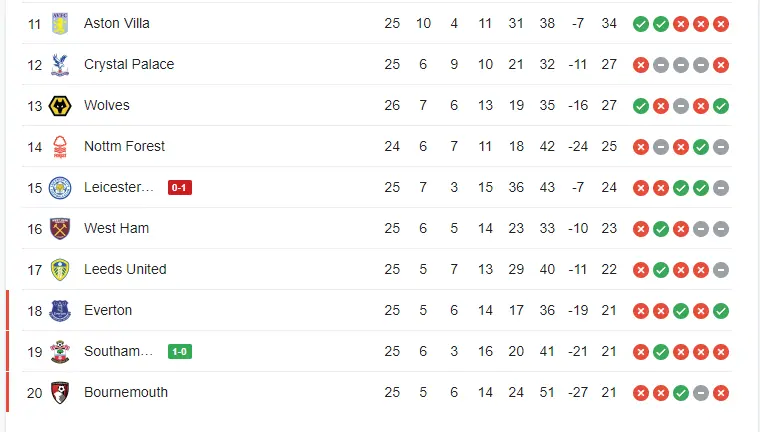The width and height of the screenshot is (760, 432).
Task: Click the Leeds United club crest
Action: coord(61,269)
